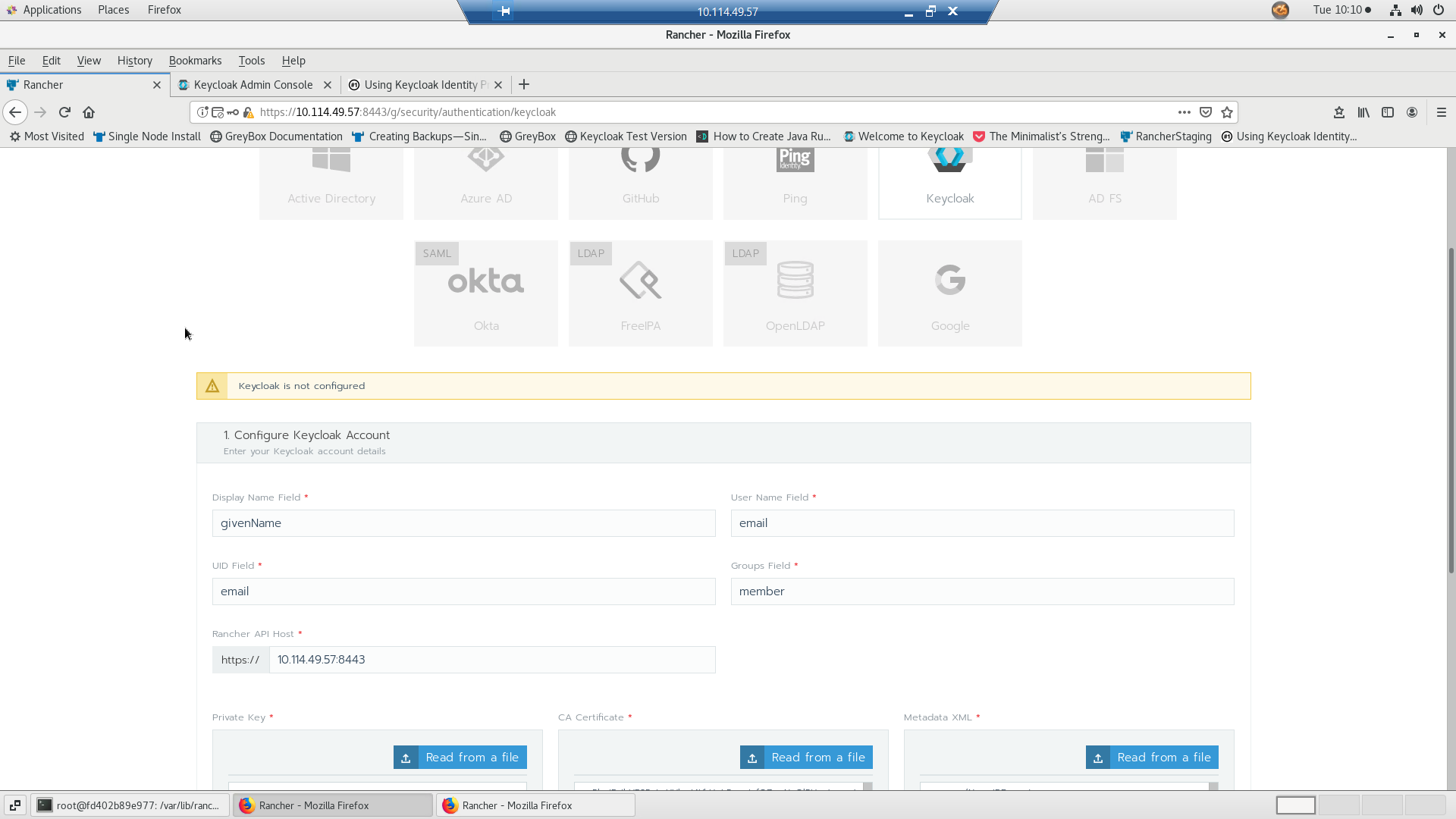Choose the FreeIPA LDAP provider
The width and height of the screenshot is (1456, 819).
click(x=640, y=292)
